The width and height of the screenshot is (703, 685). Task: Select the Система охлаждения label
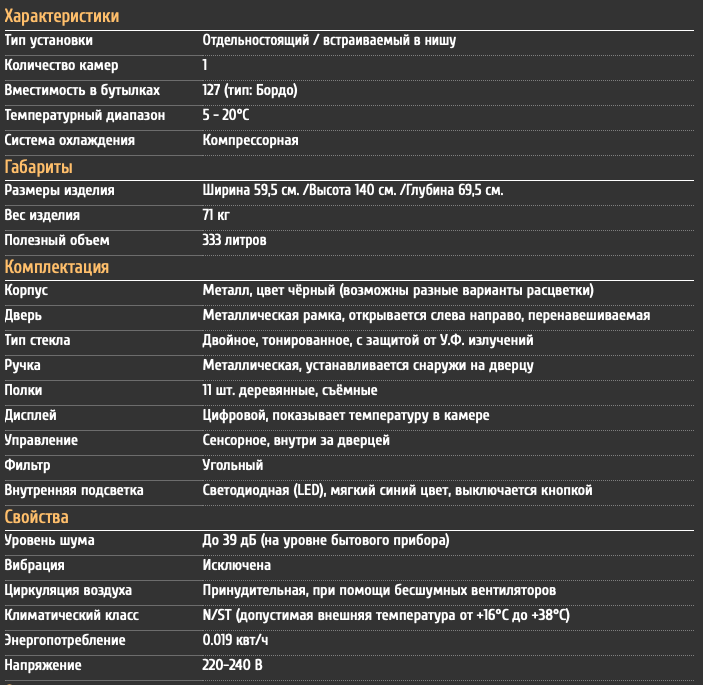point(69,140)
